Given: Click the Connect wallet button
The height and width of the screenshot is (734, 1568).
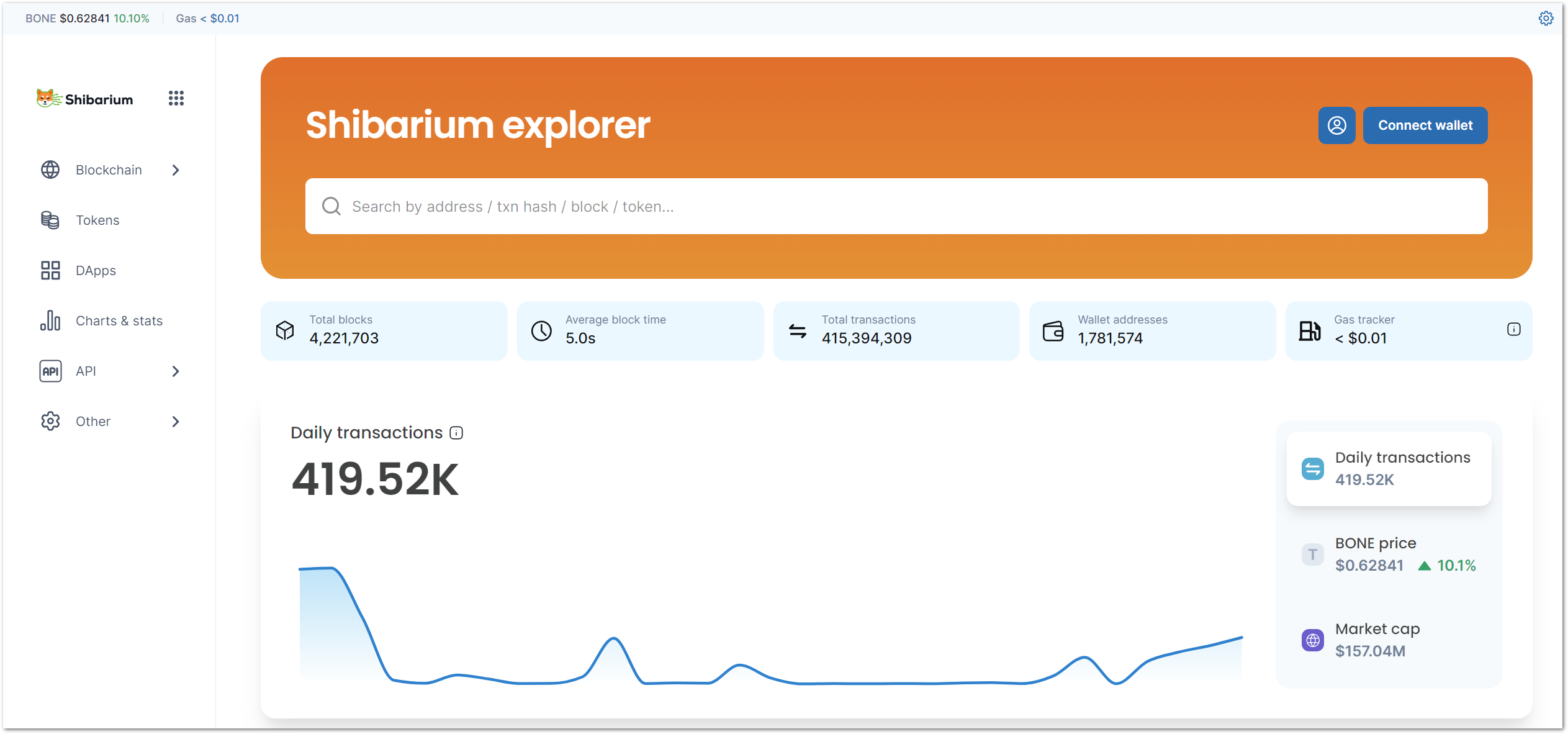Looking at the screenshot, I should pyautogui.click(x=1425, y=125).
